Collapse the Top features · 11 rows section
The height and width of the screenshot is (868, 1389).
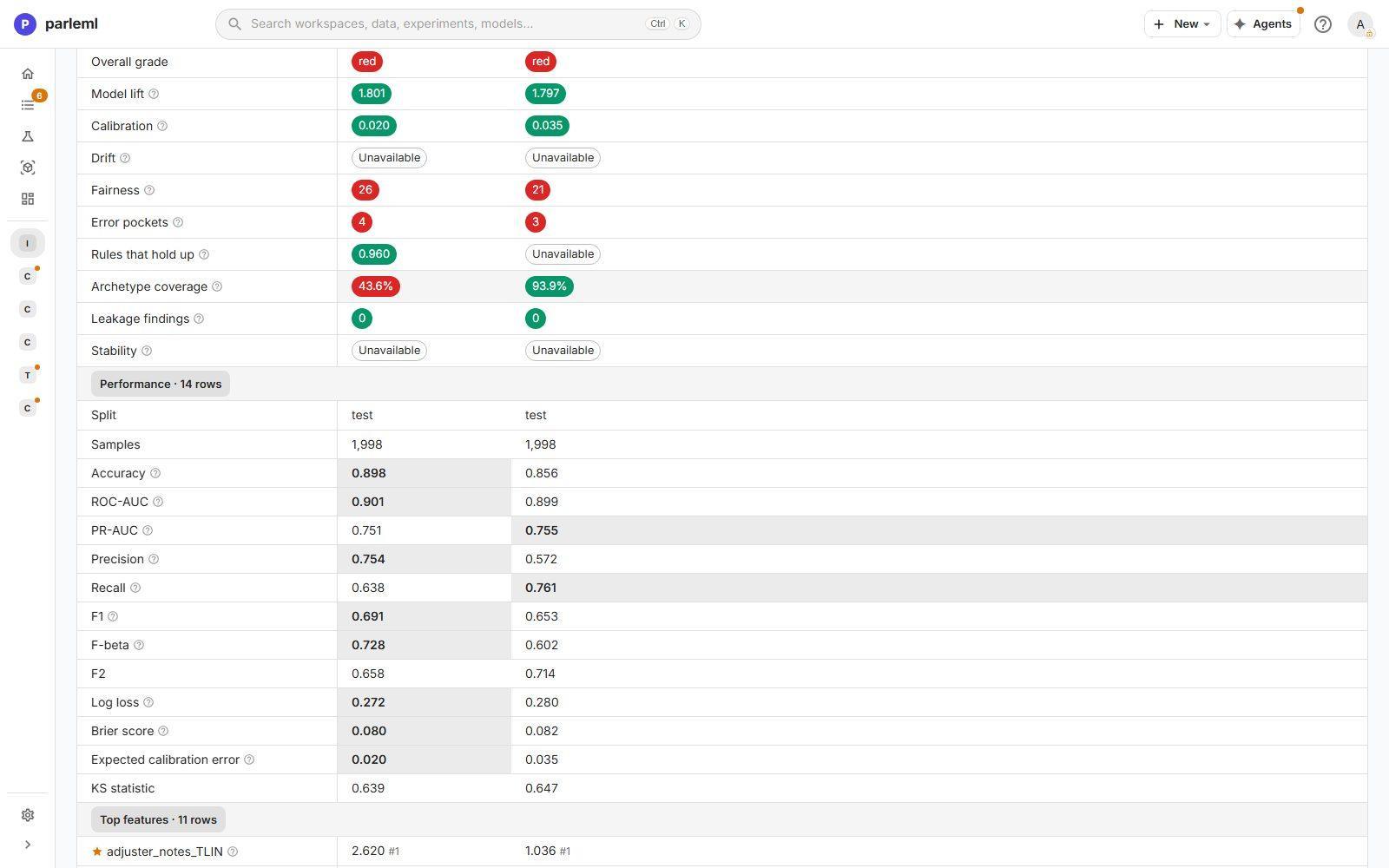[x=158, y=819]
